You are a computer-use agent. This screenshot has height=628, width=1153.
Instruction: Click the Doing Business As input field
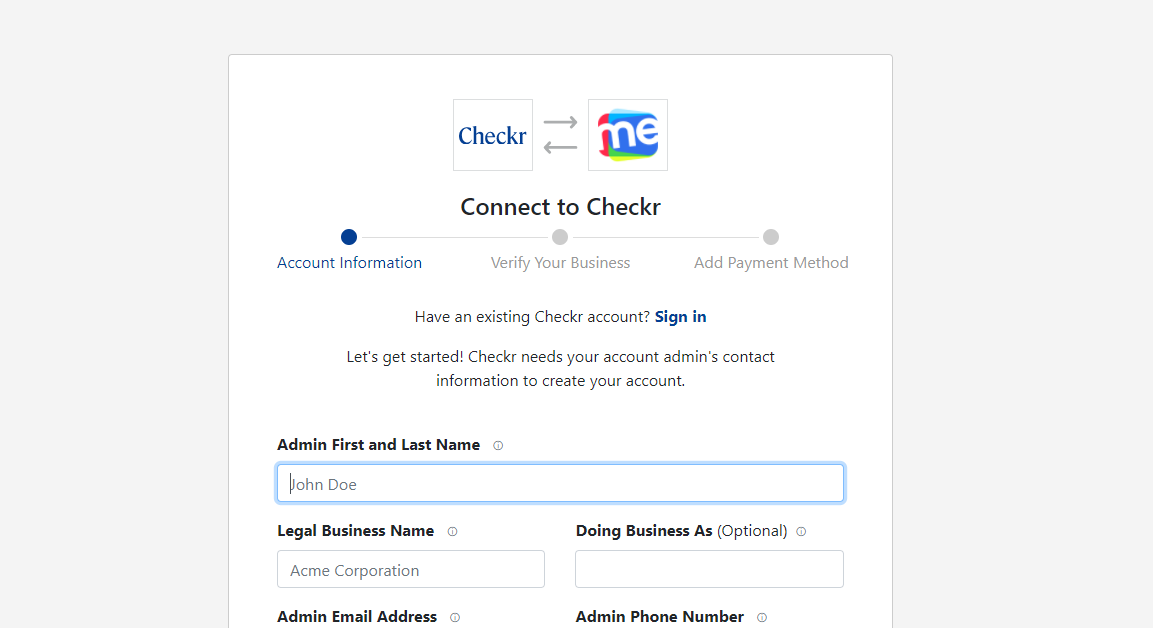pyautogui.click(x=709, y=570)
